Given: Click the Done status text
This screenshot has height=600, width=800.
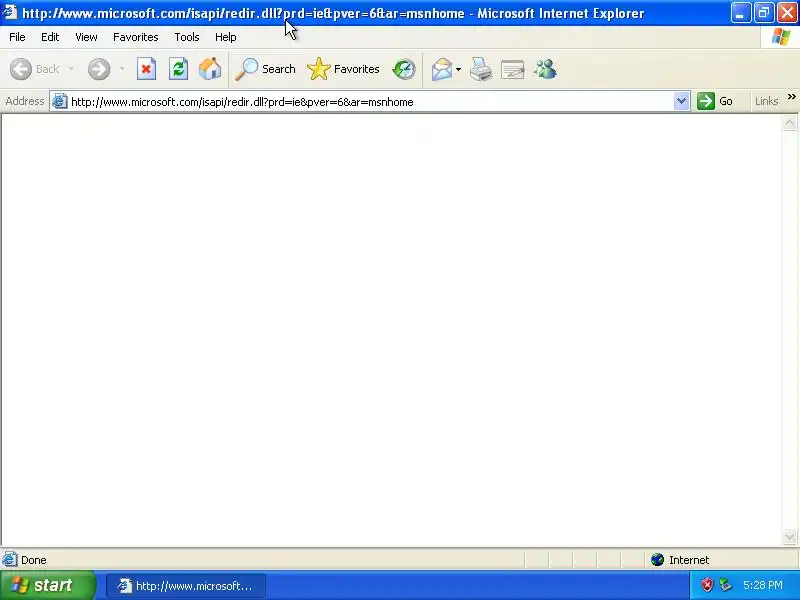Looking at the screenshot, I should pos(34,560).
